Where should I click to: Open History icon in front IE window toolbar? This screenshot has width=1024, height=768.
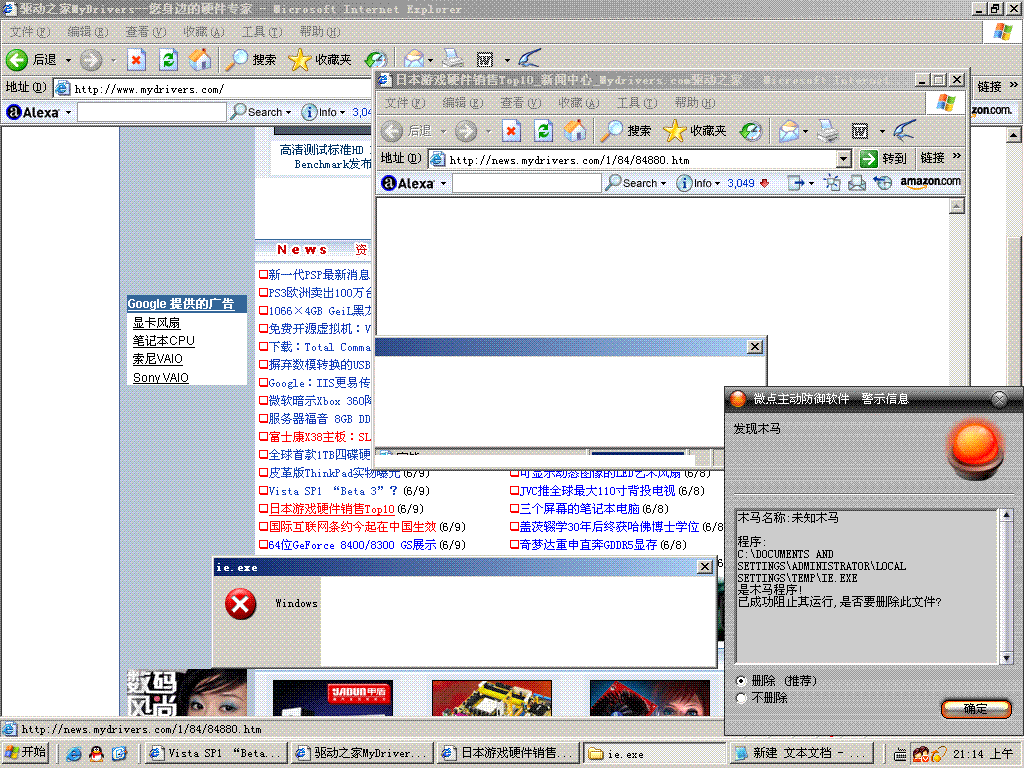pyautogui.click(x=751, y=131)
